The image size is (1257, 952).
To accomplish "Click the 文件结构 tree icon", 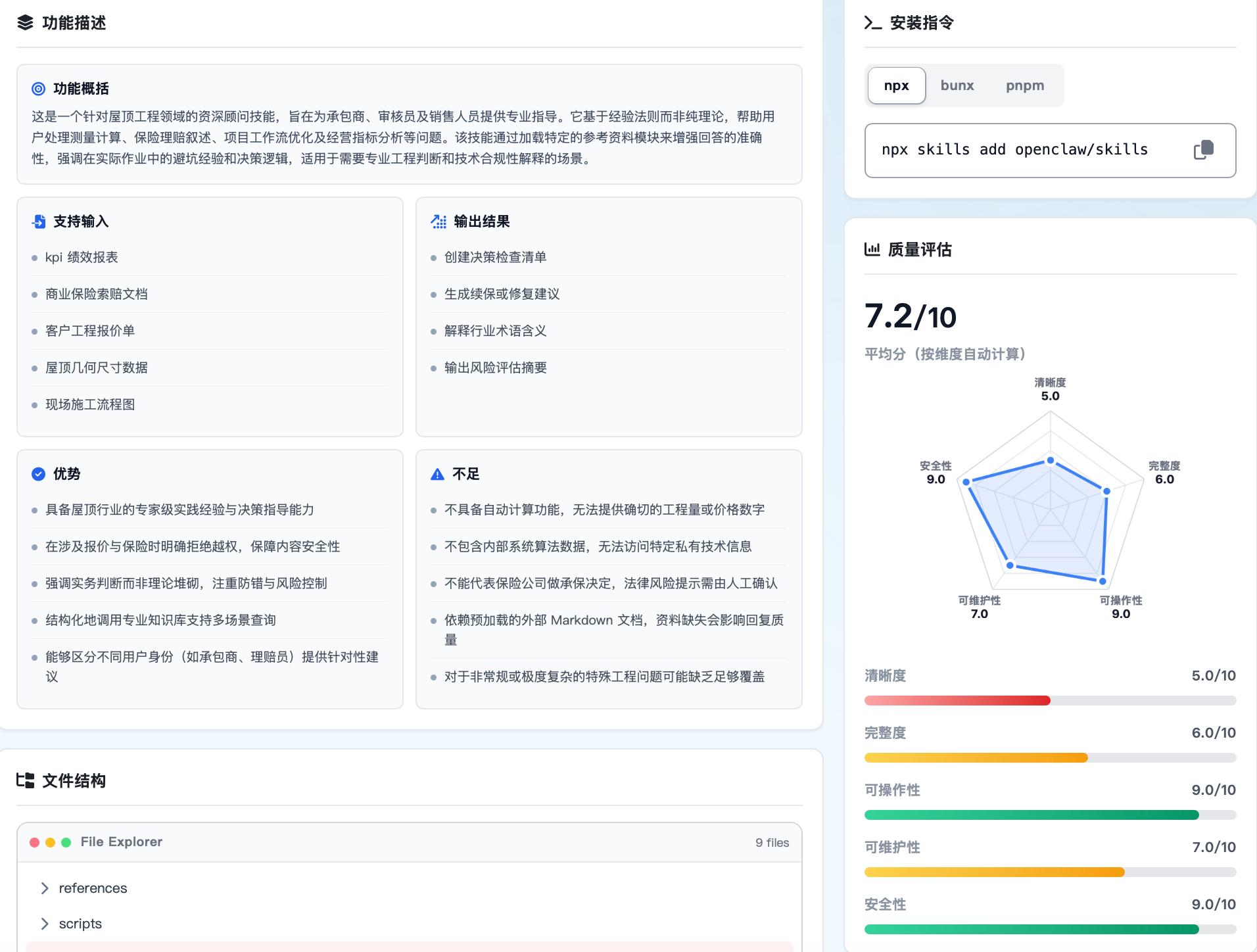I will pos(24,781).
